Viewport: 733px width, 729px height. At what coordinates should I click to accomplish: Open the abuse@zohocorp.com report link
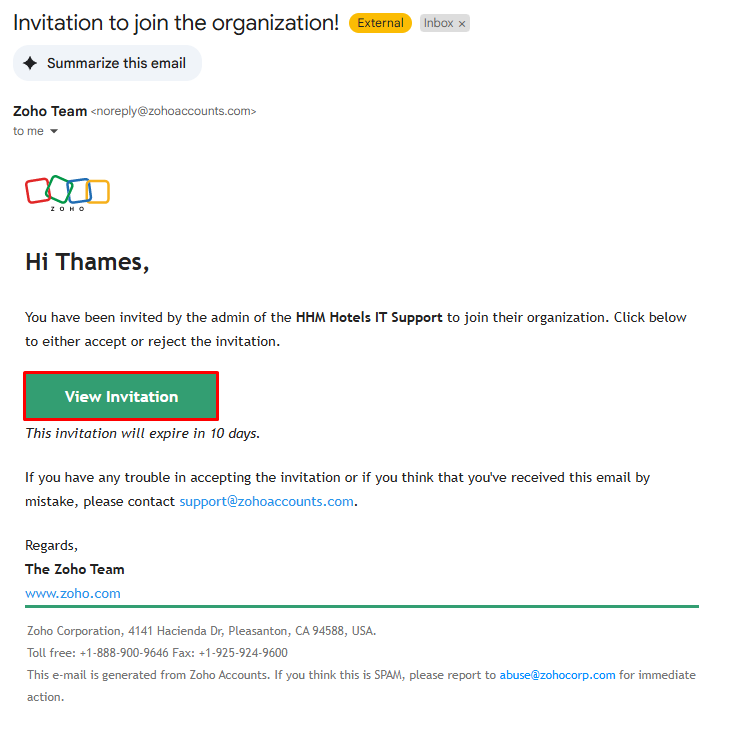click(557, 675)
